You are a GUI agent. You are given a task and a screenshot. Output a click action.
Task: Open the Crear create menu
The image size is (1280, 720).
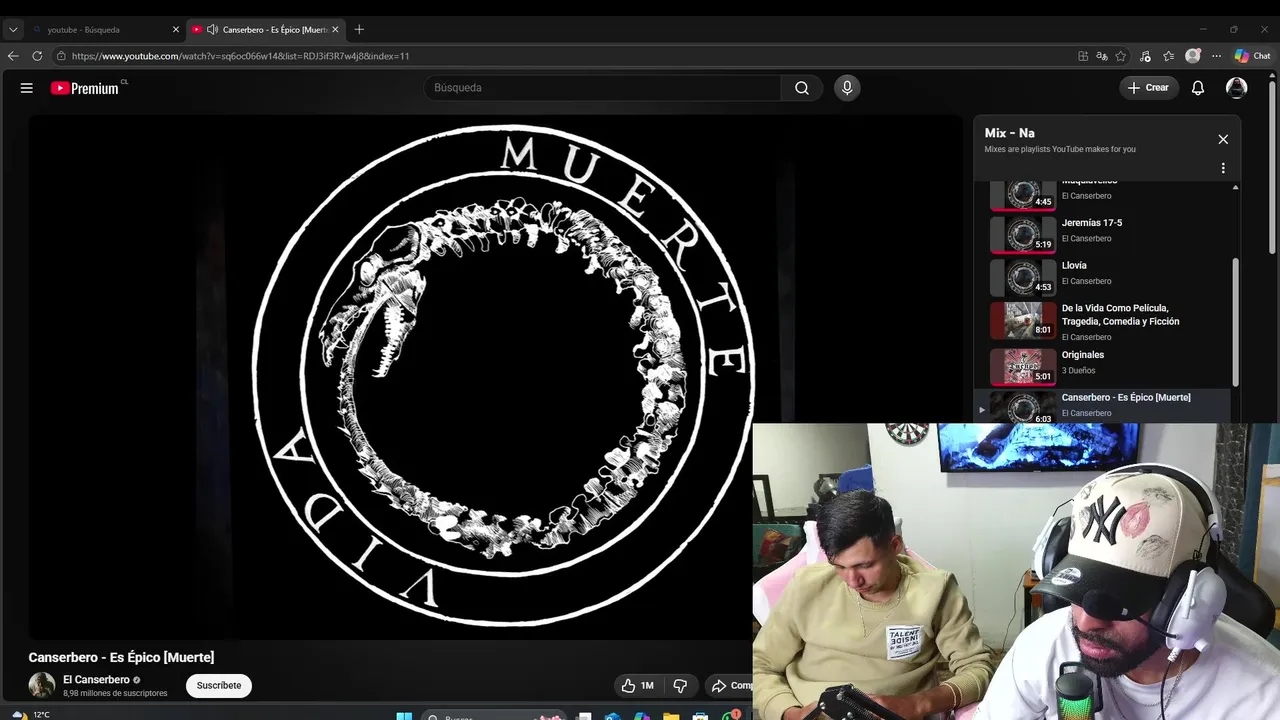click(1148, 88)
